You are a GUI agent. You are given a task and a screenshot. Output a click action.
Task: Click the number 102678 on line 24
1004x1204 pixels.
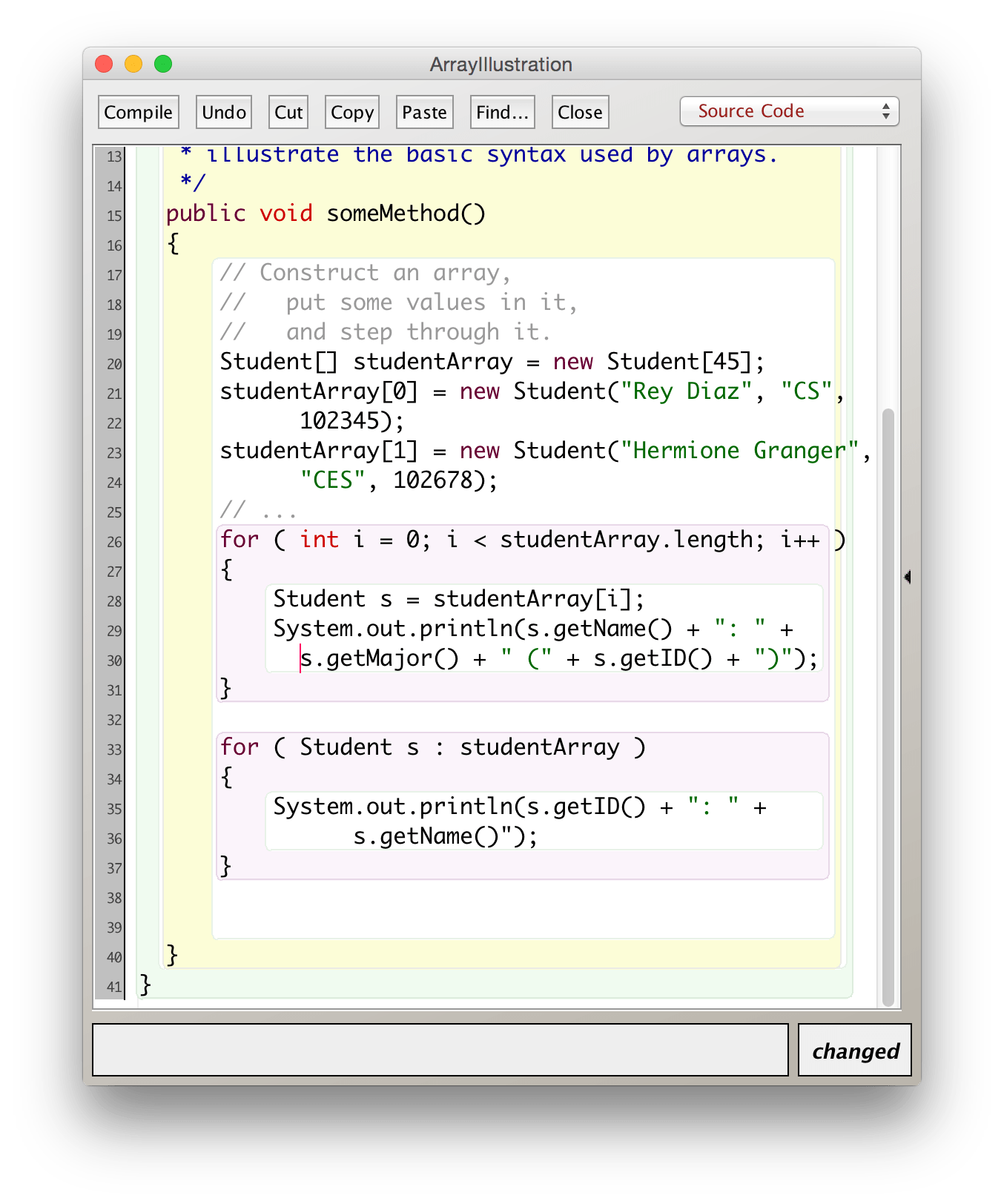[x=433, y=480]
